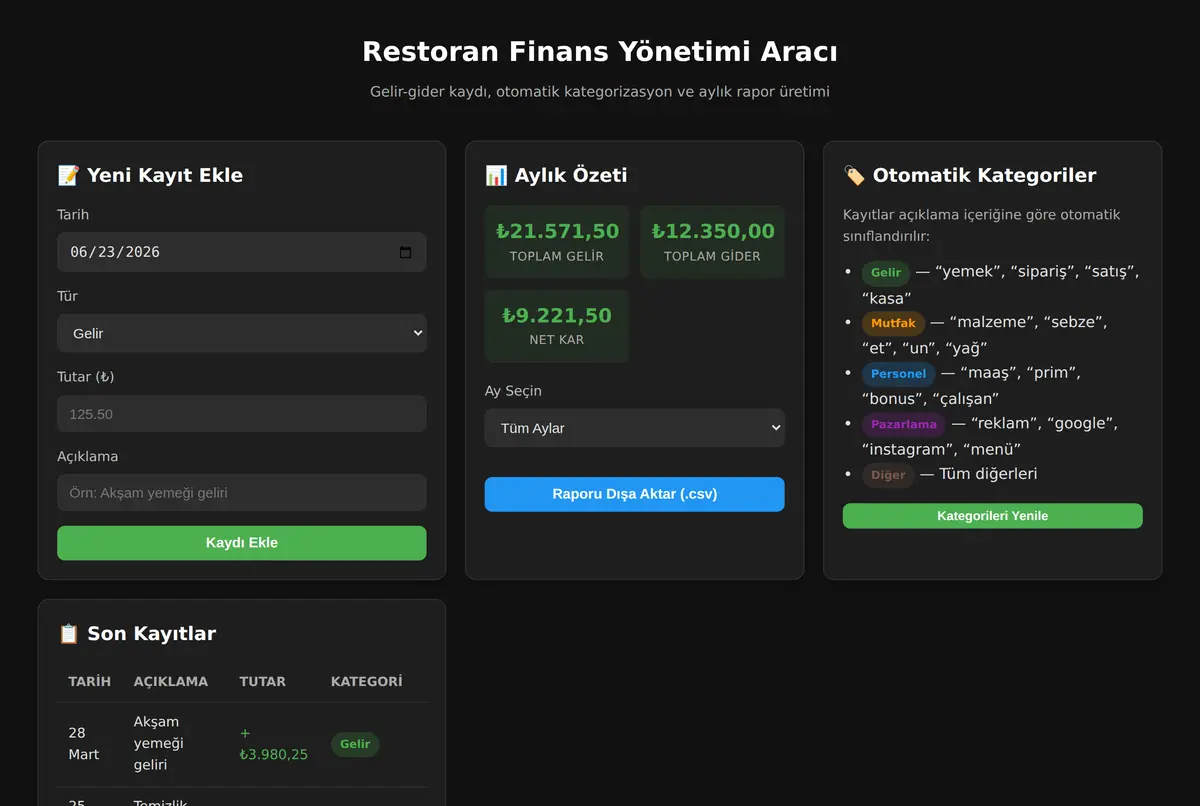1200x806 pixels.
Task: Select the Personel category badge
Action: (898, 374)
